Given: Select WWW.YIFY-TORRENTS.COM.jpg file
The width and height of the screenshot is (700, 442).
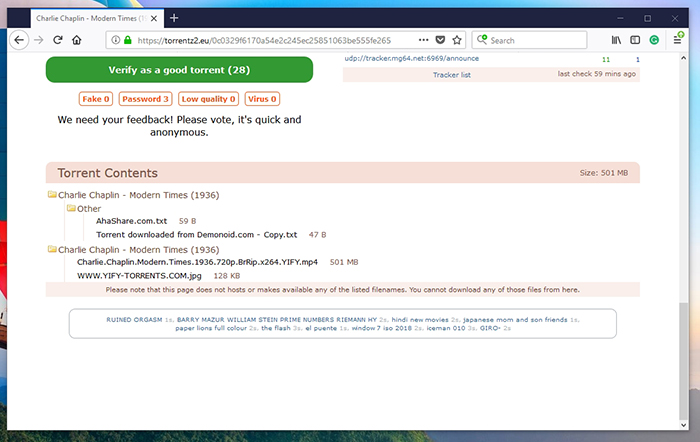Looking at the screenshot, I should pyautogui.click(x=139, y=276).
